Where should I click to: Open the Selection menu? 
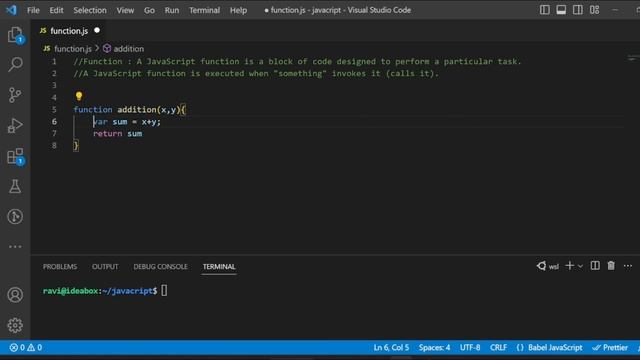click(90, 10)
